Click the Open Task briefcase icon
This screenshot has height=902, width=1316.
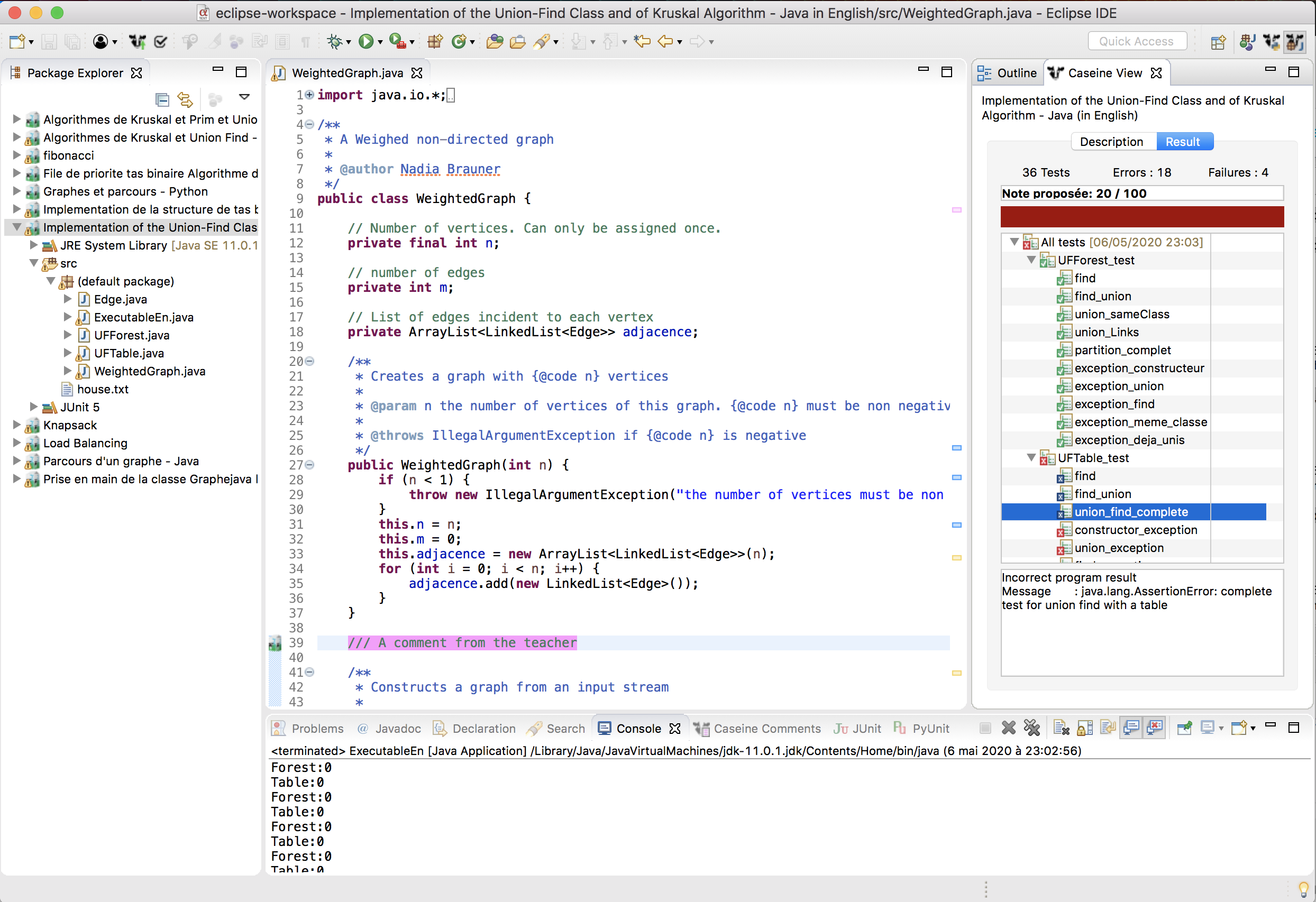tap(517, 41)
